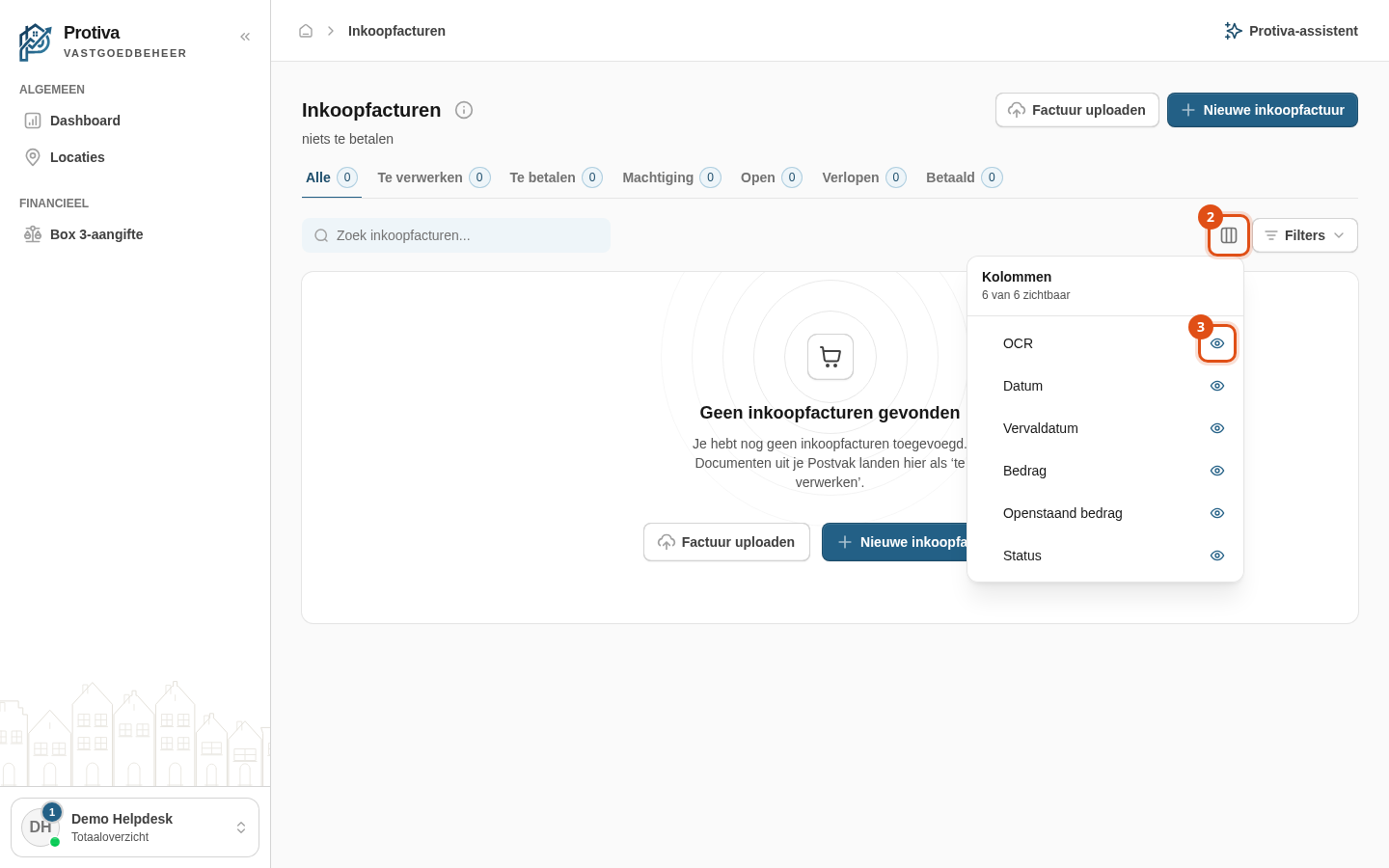
Task: Collapse the sidebar with double chevron
Action: [x=245, y=37]
